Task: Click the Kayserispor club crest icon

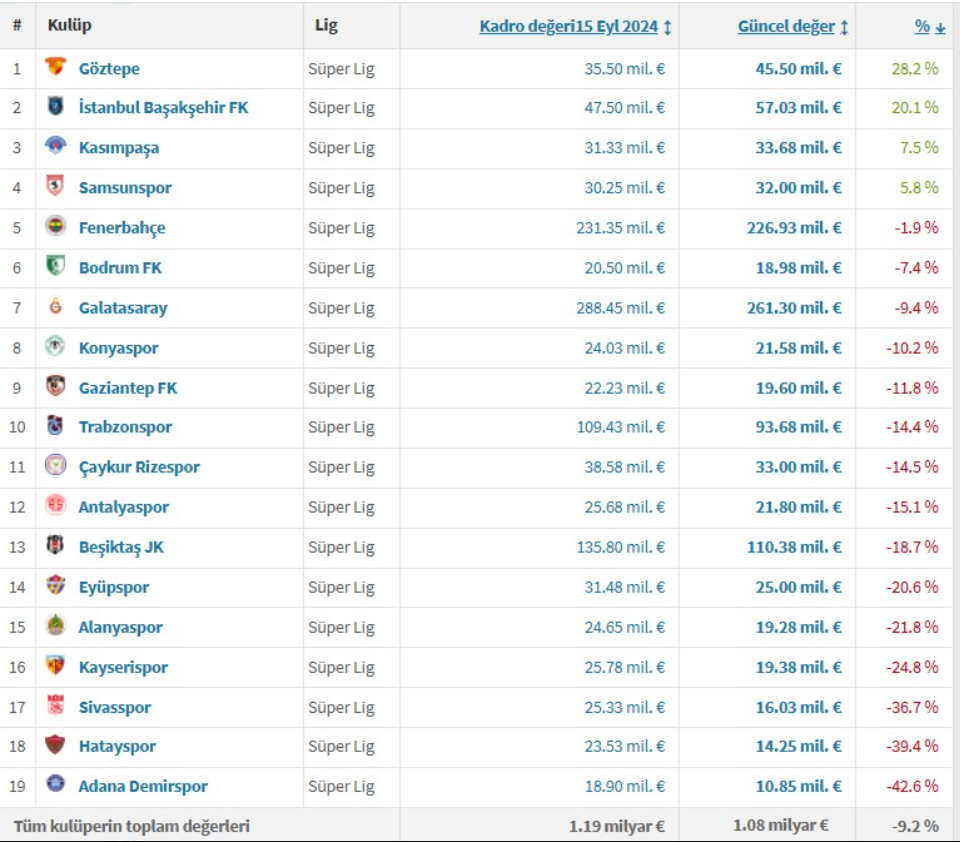Action: 56,665
